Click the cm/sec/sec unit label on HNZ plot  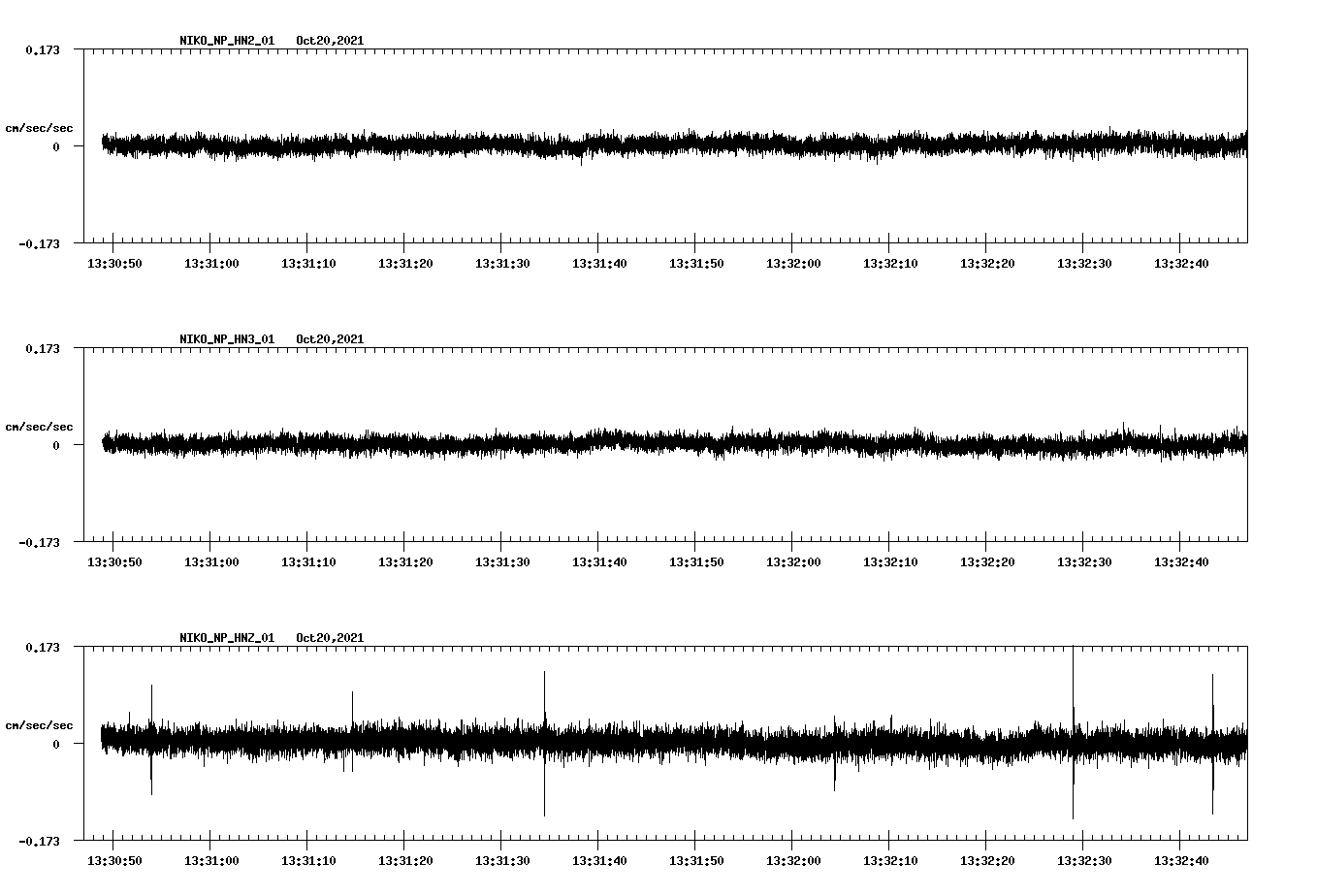click(x=39, y=725)
